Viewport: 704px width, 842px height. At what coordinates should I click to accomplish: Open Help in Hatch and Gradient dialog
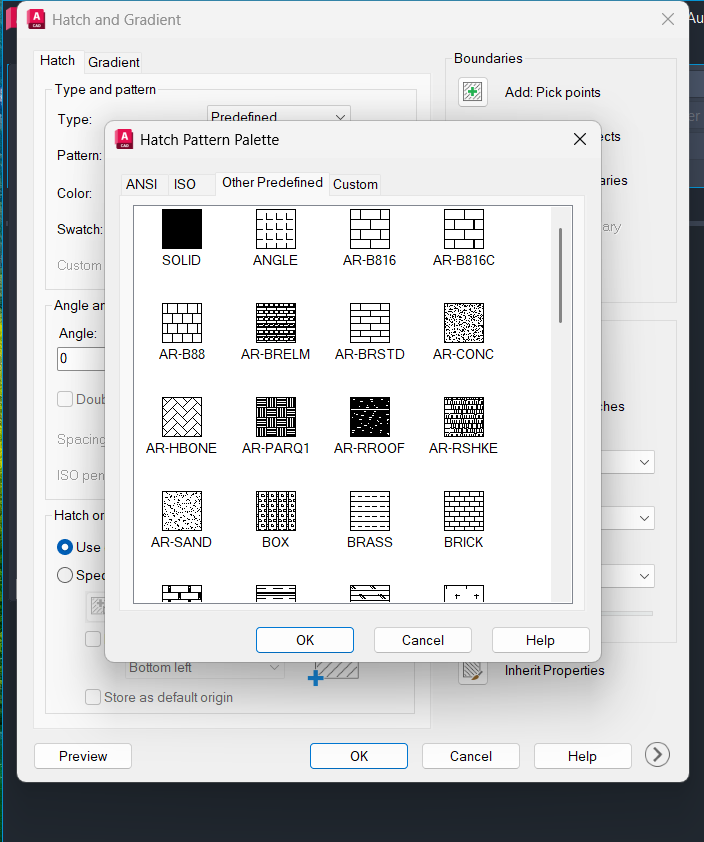(583, 756)
